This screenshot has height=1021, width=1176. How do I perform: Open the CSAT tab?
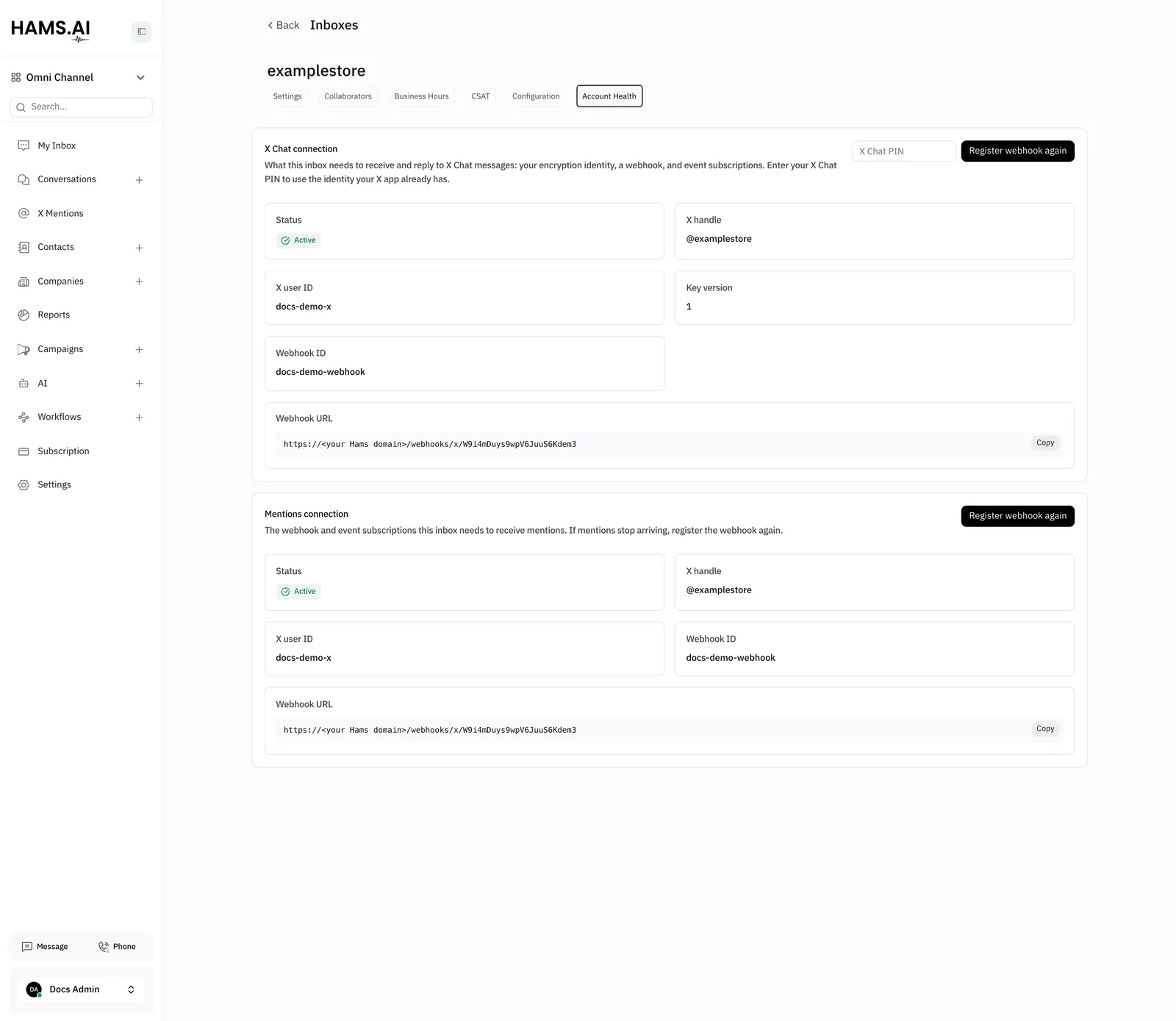point(481,96)
